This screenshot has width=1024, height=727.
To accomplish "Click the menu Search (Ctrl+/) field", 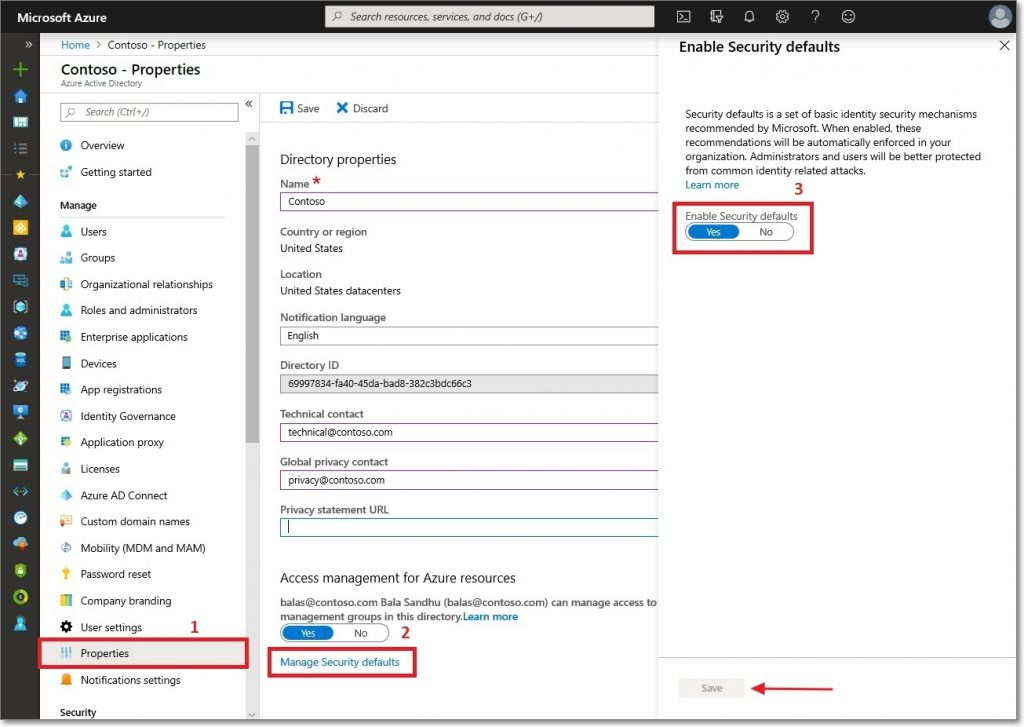I will [x=149, y=112].
